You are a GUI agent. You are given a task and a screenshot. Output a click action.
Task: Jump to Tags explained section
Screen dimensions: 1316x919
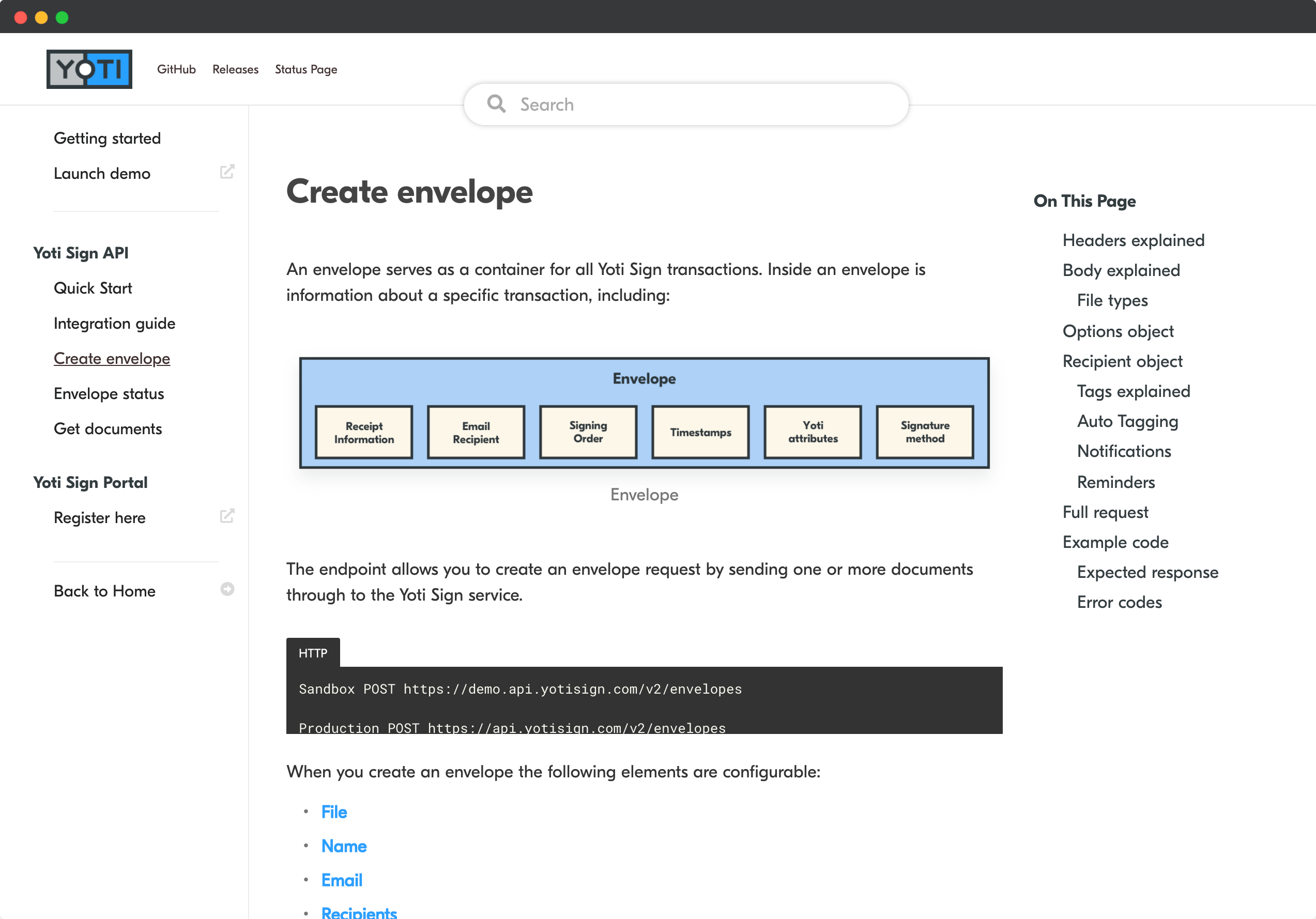pyautogui.click(x=1133, y=391)
